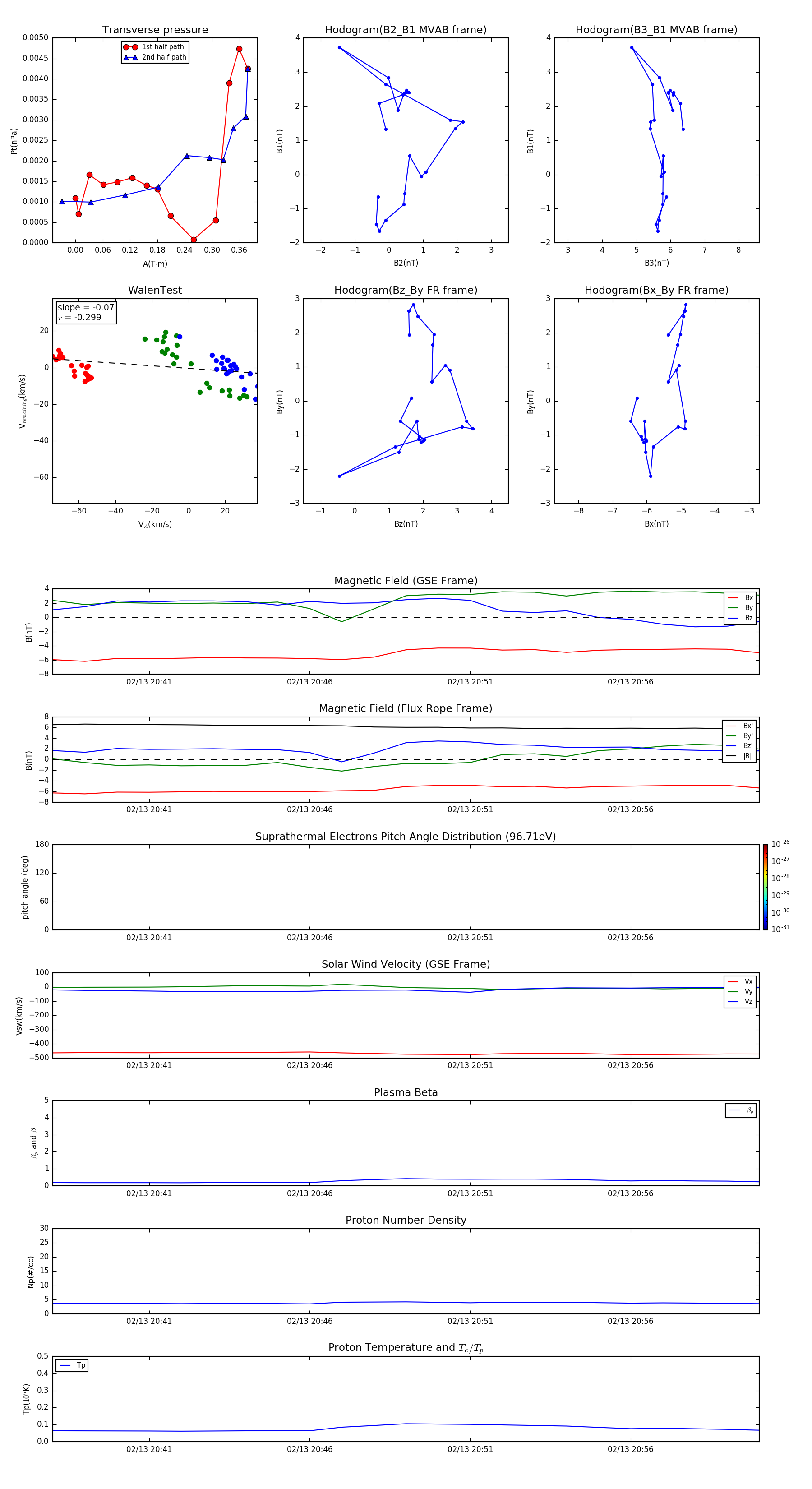Click the 'Hodogram(Bx_By FR frame)' title
812x1489 pixels.
tap(656, 290)
